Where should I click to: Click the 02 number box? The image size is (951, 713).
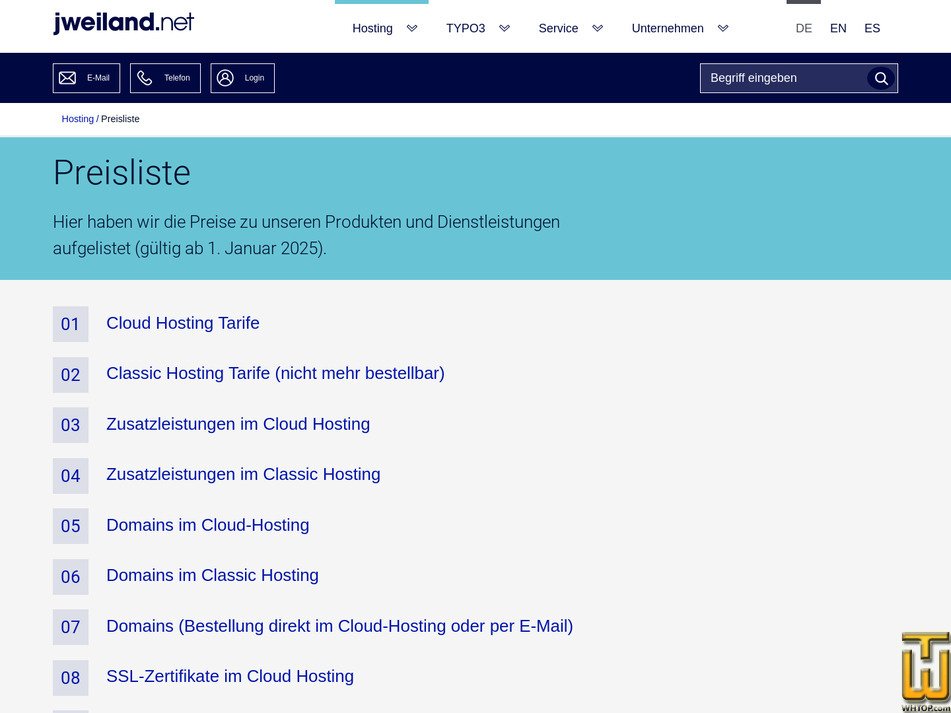coord(70,375)
